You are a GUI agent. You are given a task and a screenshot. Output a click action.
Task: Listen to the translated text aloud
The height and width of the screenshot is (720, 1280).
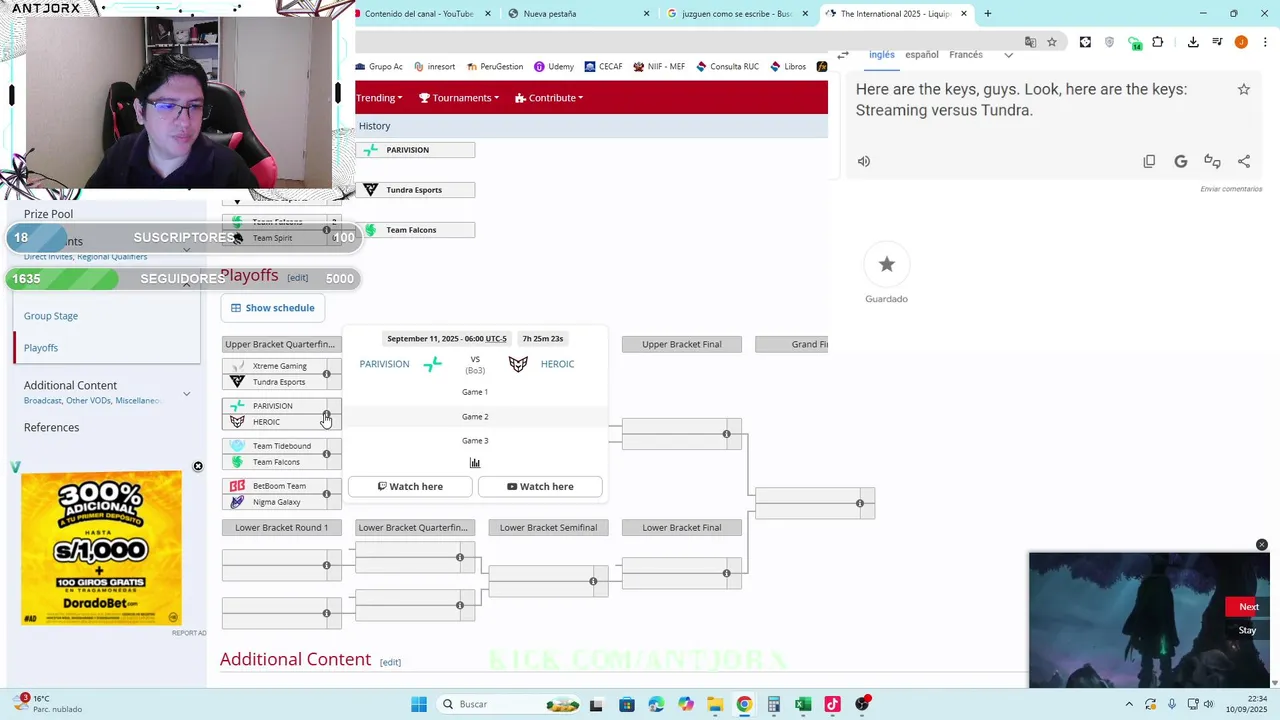864,161
